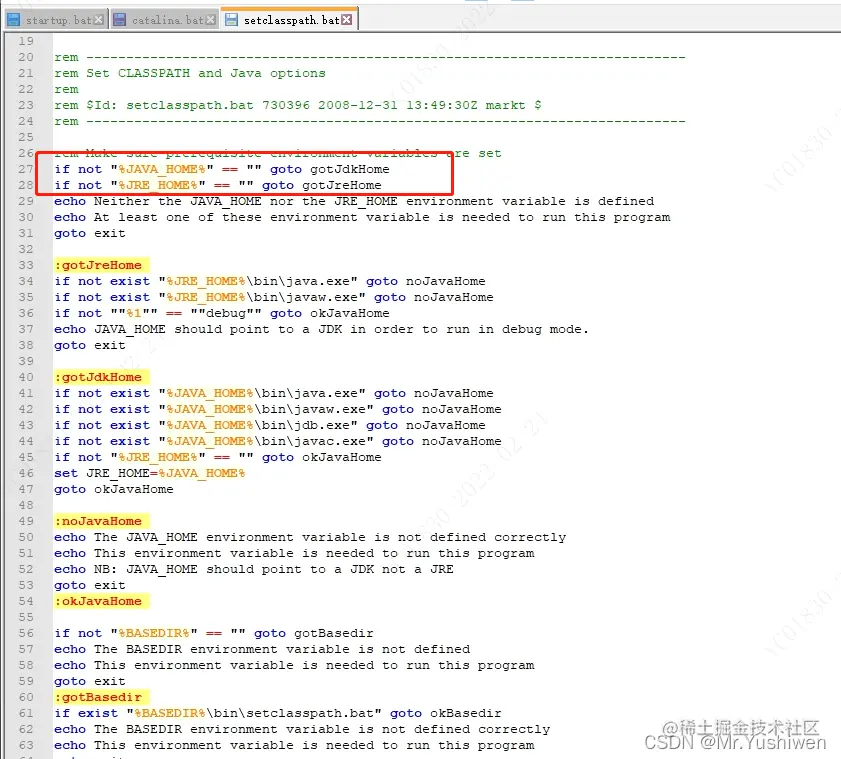The width and height of the screenshot is (841, 759).
Task: Click 'set JRE_HOME=%JAVA_HOME%' line
Action: [150, 473]
